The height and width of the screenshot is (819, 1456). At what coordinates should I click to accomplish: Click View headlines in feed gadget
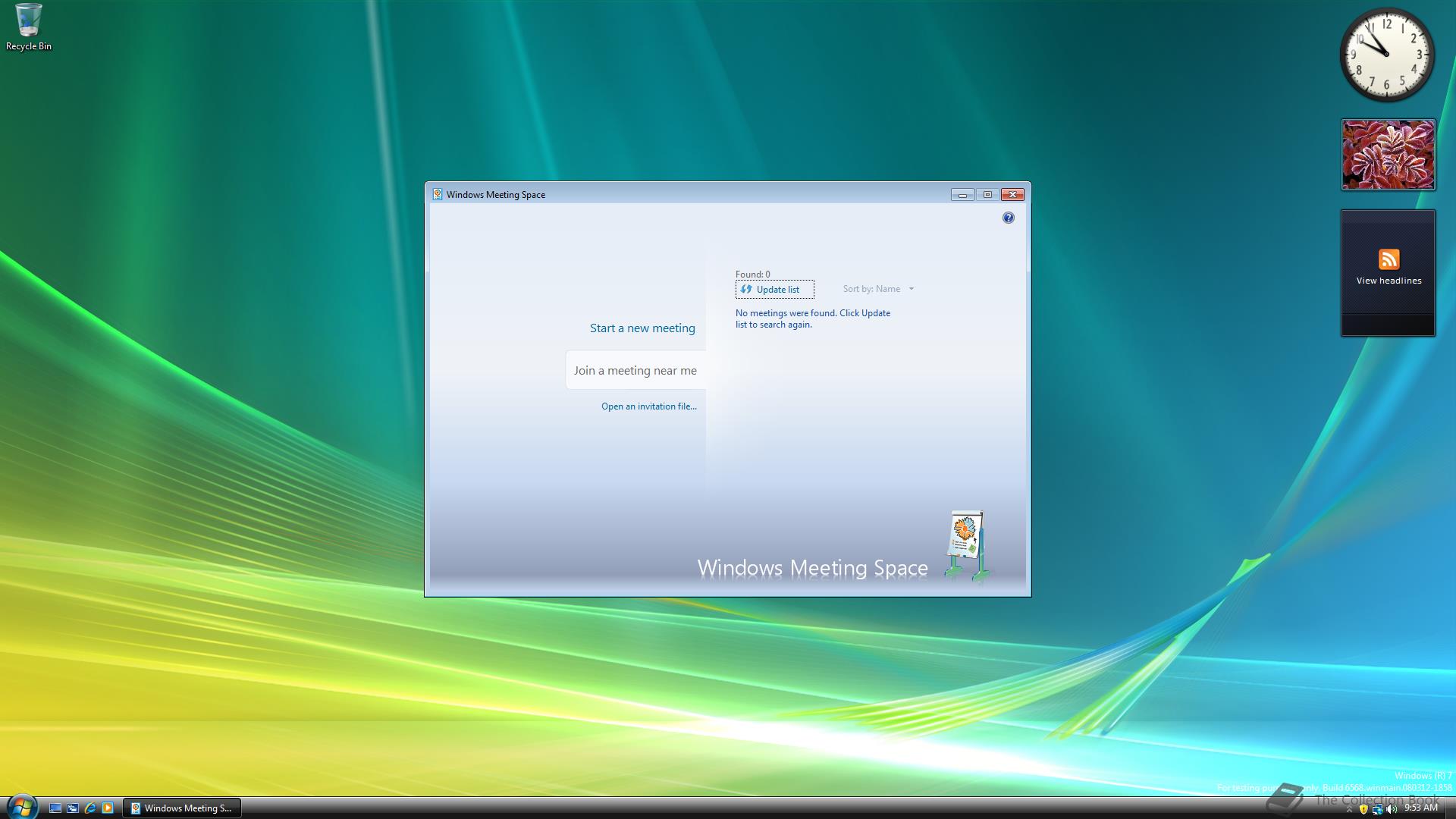click(1389, 281)
